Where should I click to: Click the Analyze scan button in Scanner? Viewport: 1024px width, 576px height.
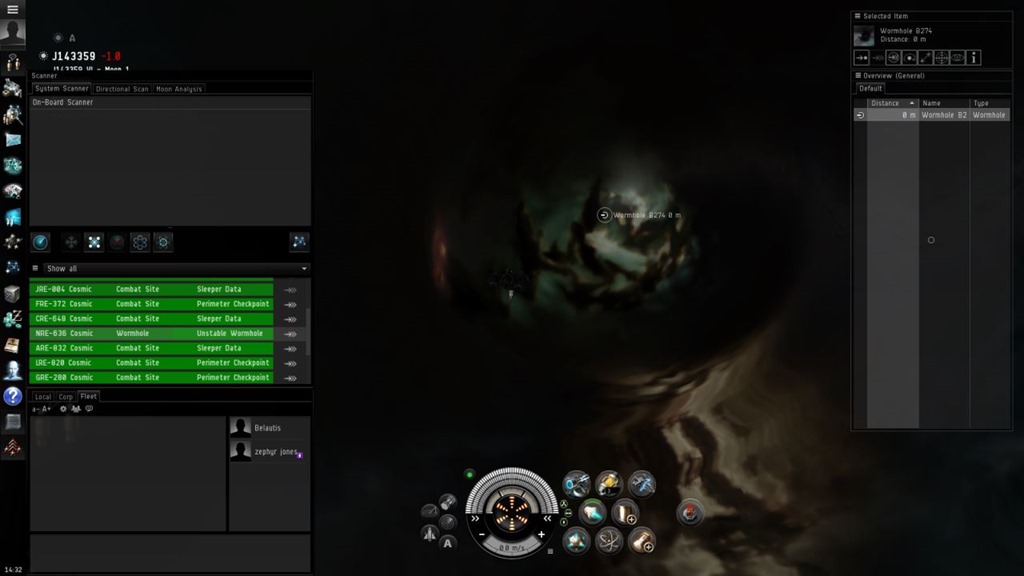(40, 242)
